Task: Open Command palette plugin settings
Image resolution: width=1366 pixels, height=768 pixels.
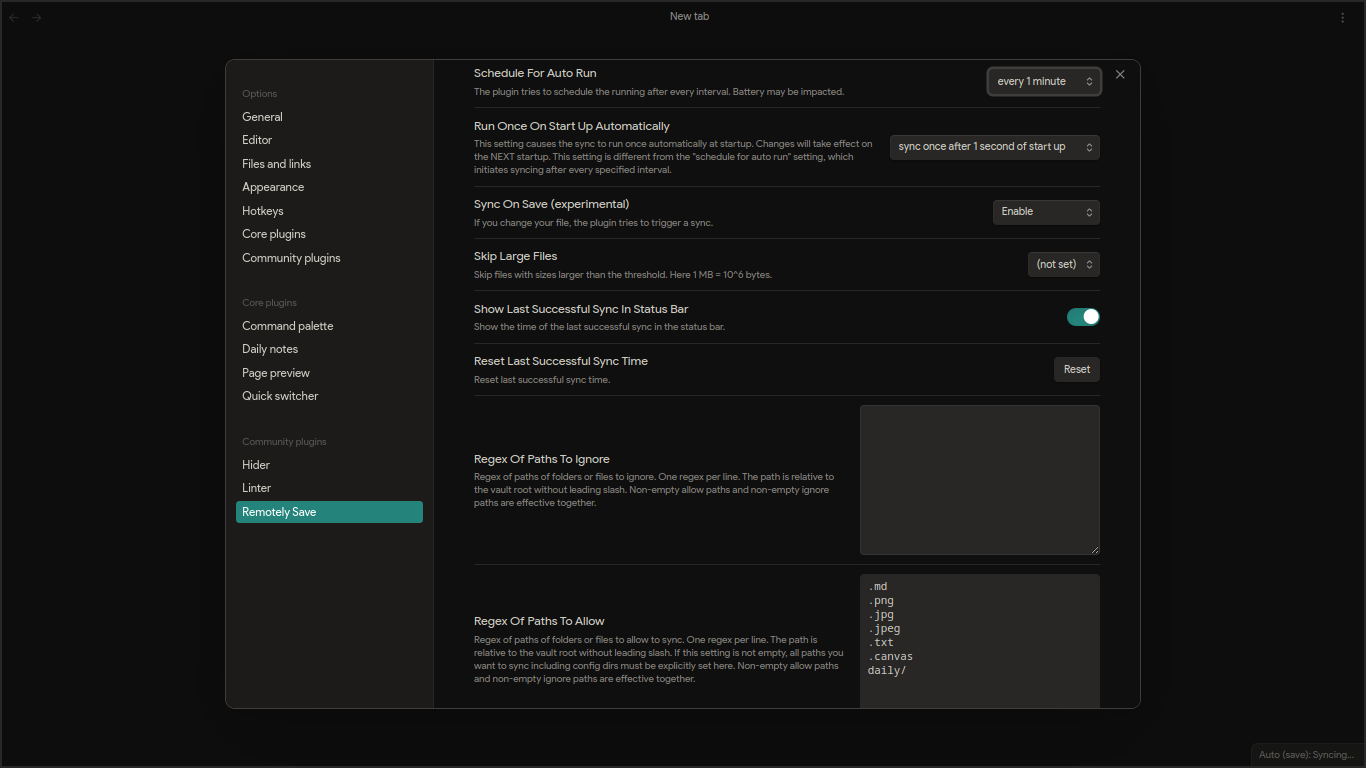Action: coord(329,326)
